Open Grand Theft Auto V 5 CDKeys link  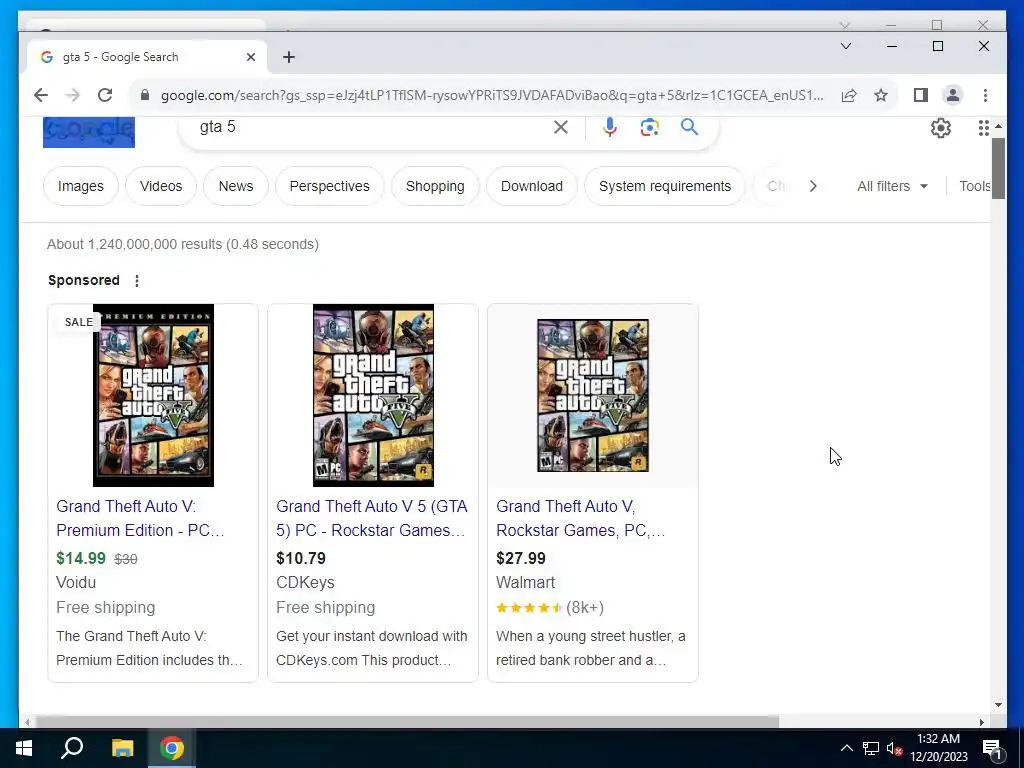click(x=372, y=519)
